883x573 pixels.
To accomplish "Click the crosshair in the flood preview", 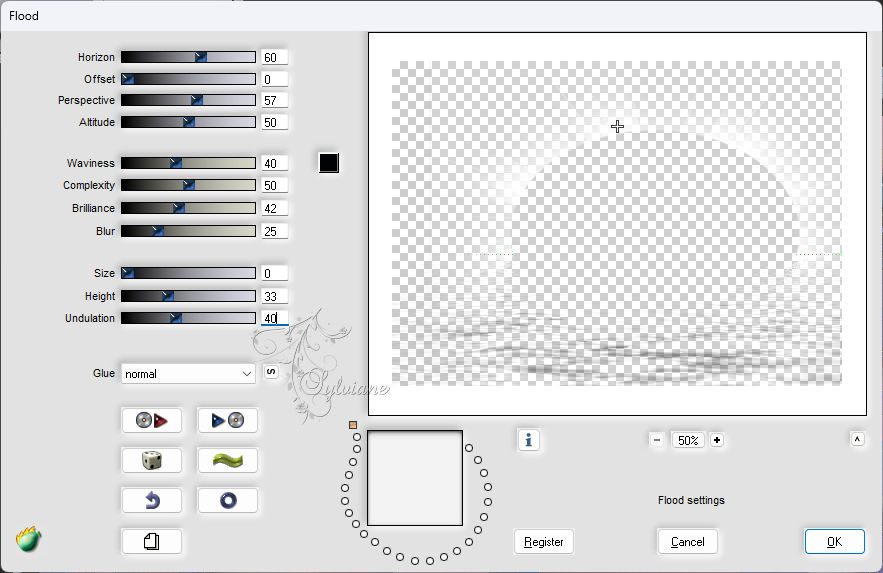I will [617, 127].
